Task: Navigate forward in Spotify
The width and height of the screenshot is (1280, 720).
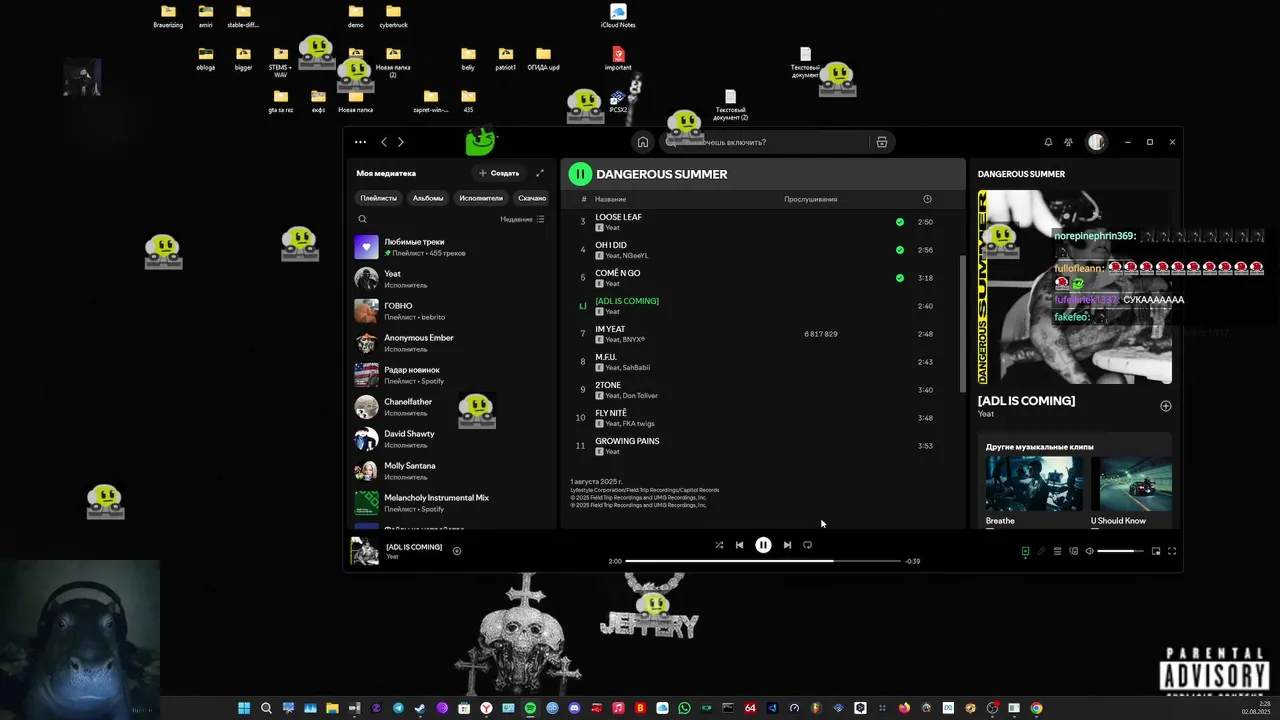Action: (x=401, y=142)
